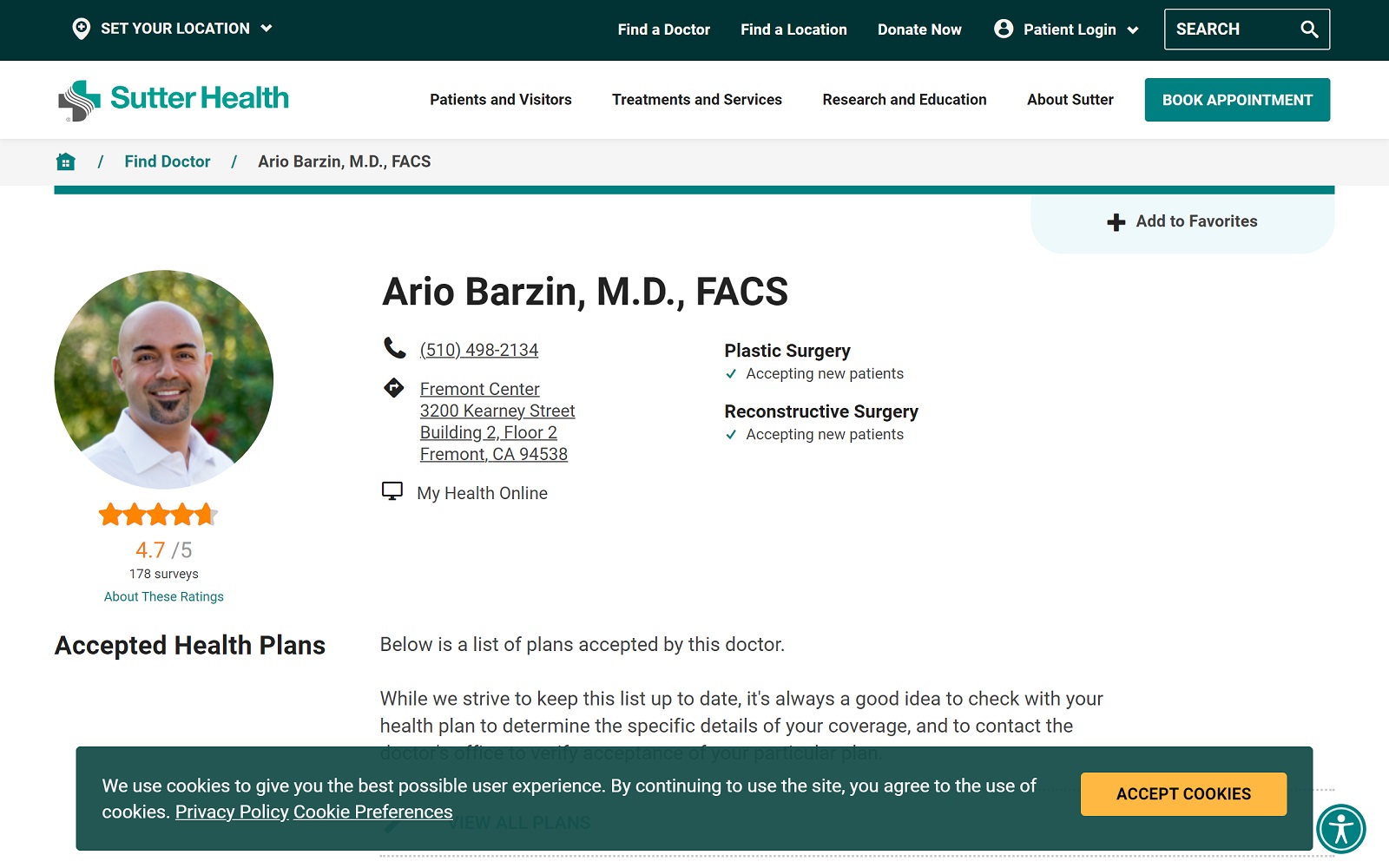Click the location pin icon
Image resolution: width=1389 pixels, height=868 pixels.
tap(81, 29)
